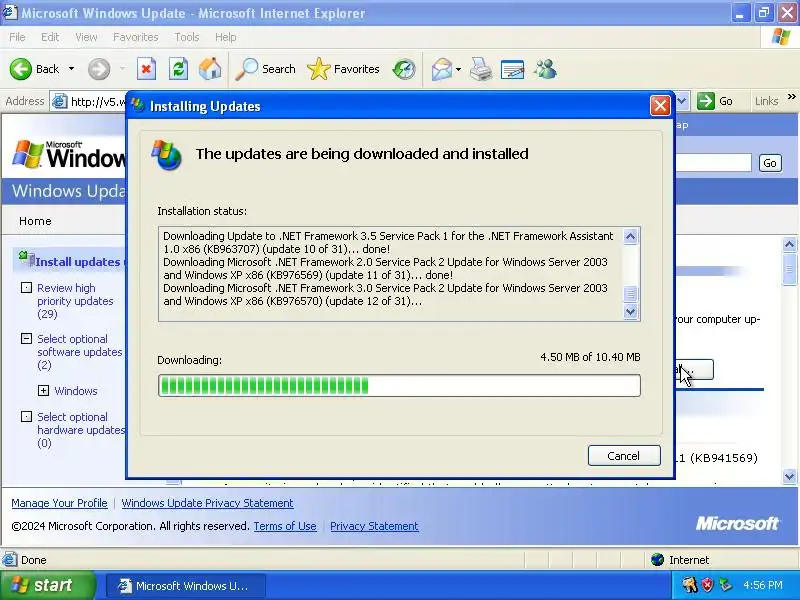Click the installation status scrollbar thumb
800x600 pixels.
(630, 294)
